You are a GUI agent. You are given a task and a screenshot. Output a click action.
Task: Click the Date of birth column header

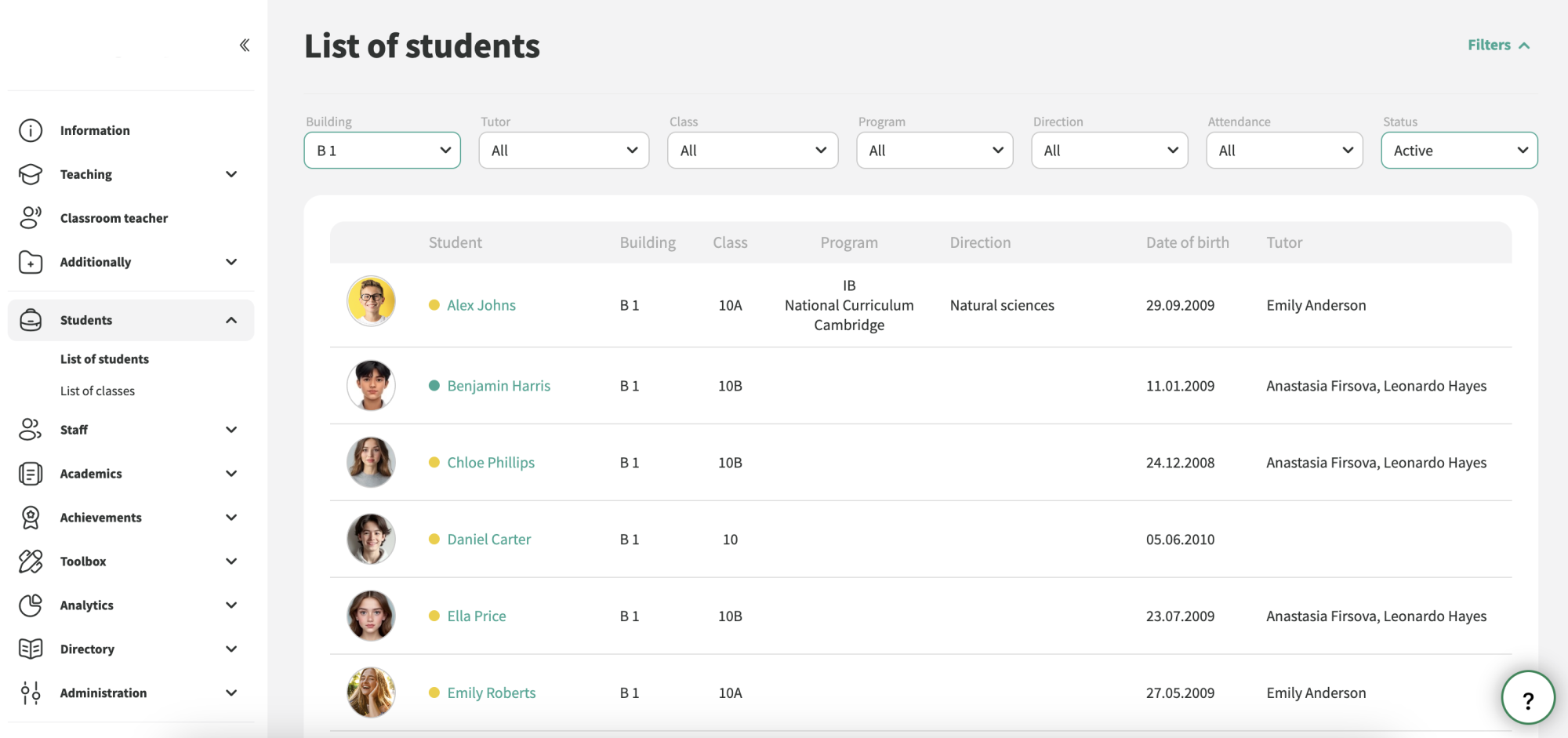click(x=1188, y=242)
